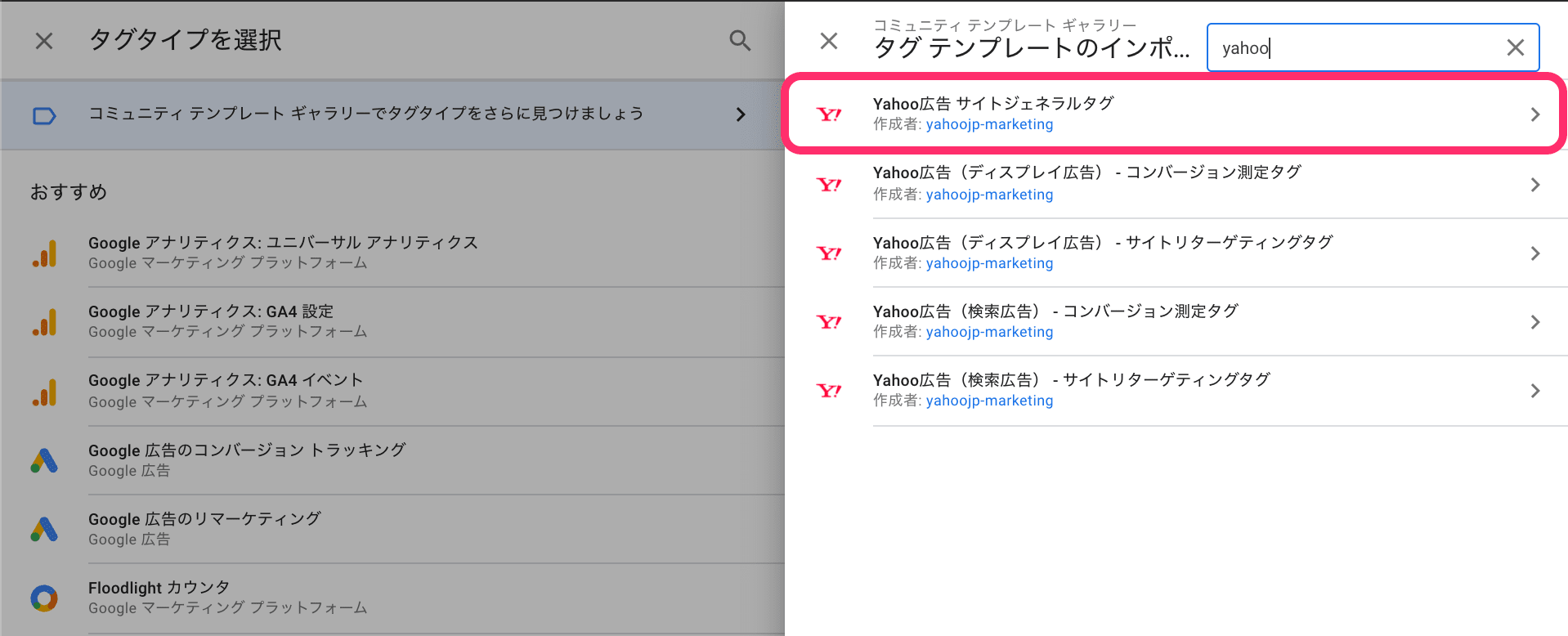Open author link under ディスプレイ広告 コンバージョン測定タグ
The height and width of the screenshot is (636, 1568).
pos(989,195)
